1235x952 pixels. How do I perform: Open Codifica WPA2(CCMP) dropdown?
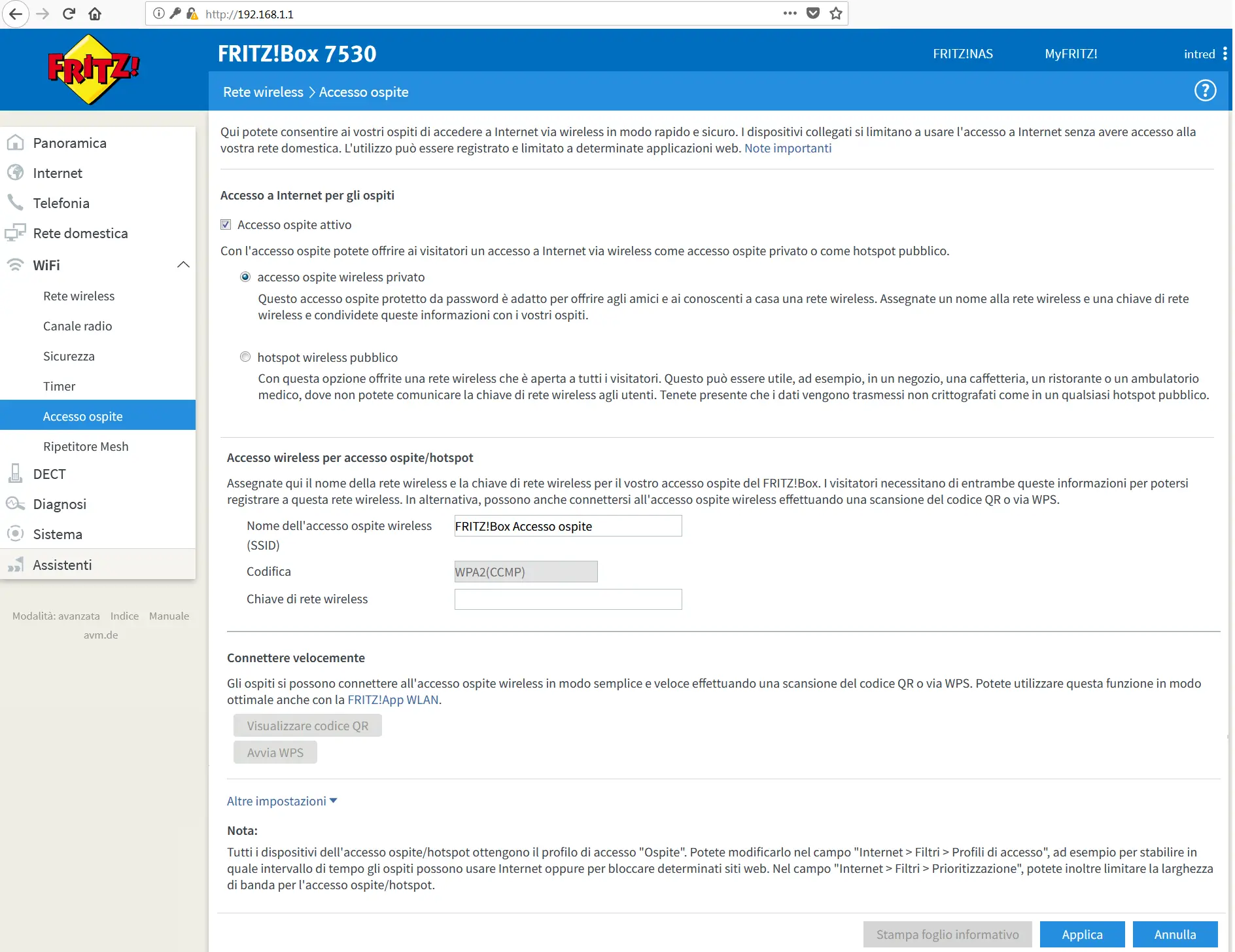point(526,572)
